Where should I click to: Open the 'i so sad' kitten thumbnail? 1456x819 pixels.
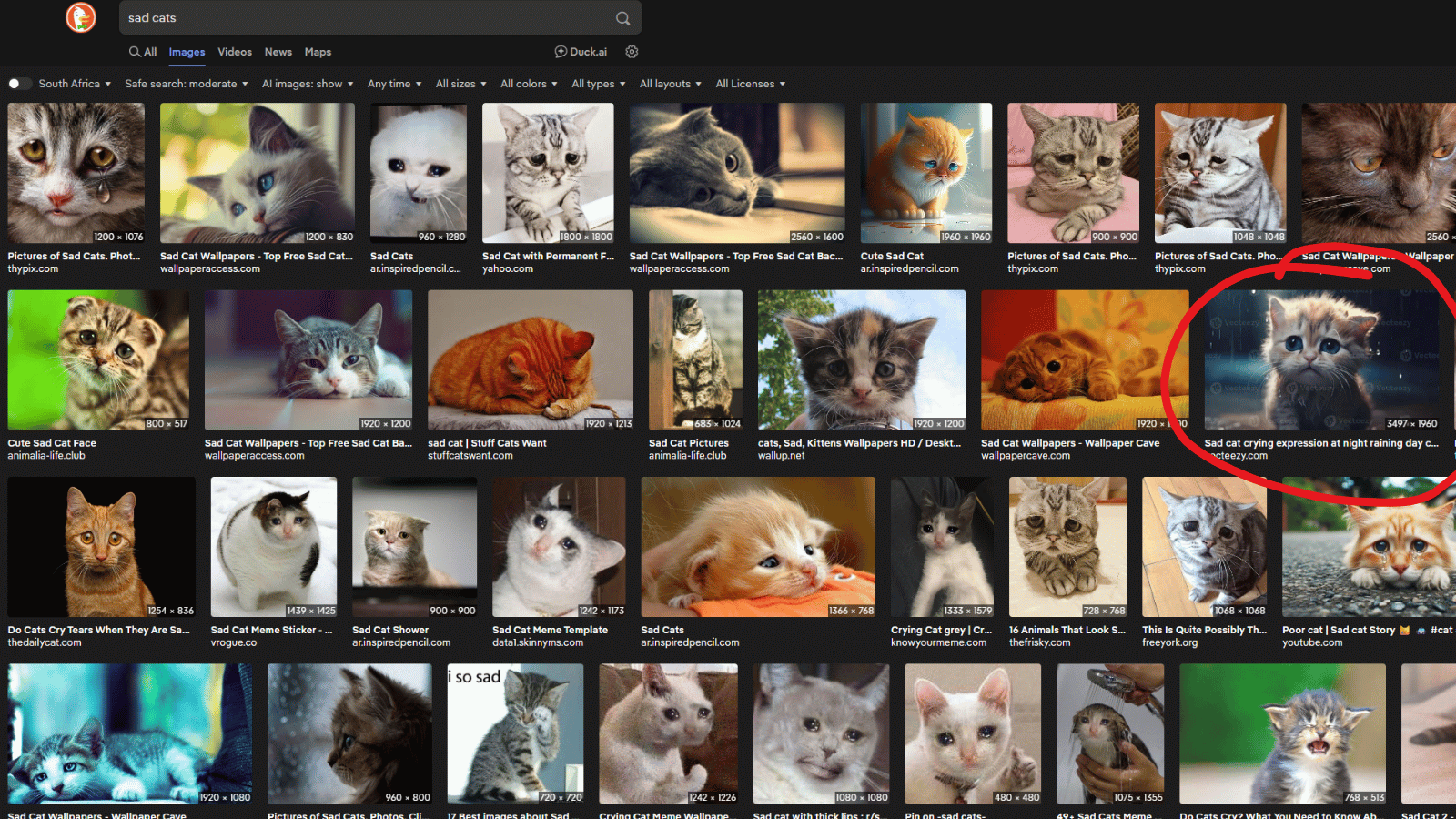(514, 733)
